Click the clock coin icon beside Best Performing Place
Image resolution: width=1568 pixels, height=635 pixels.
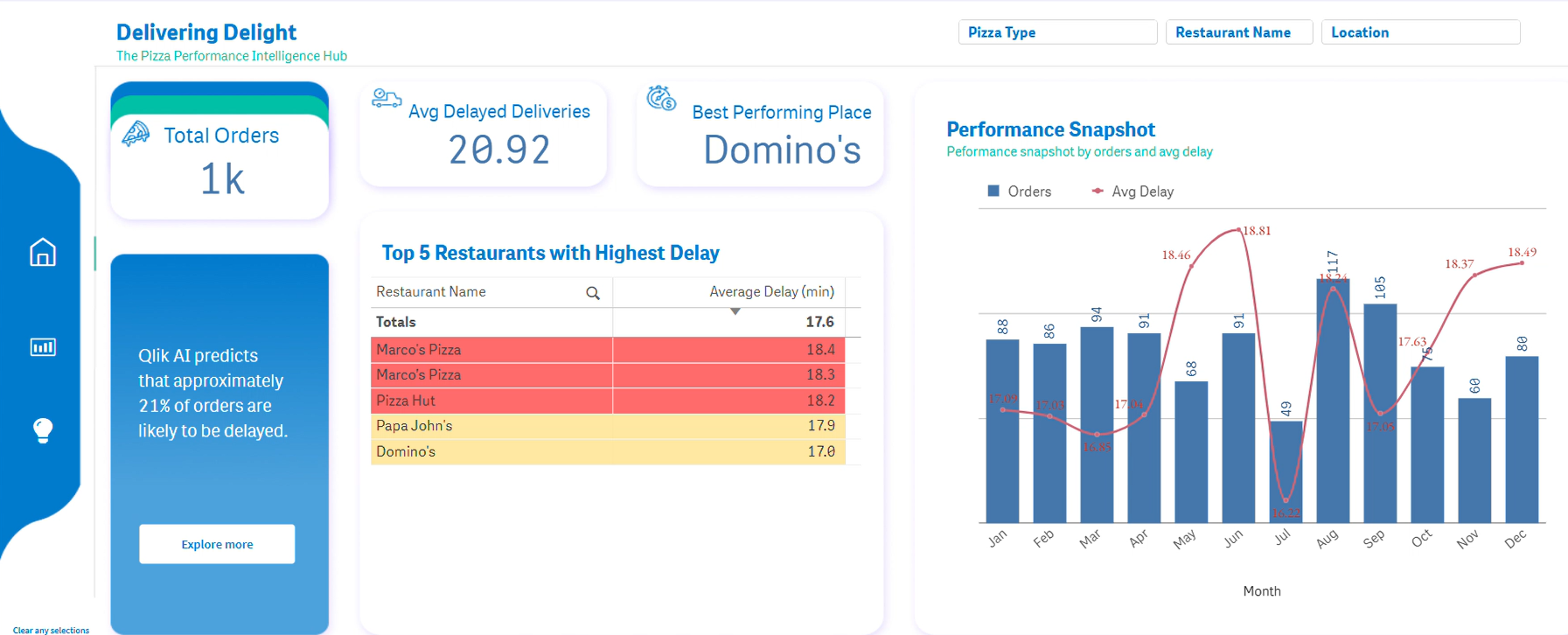tap(661, 98)
